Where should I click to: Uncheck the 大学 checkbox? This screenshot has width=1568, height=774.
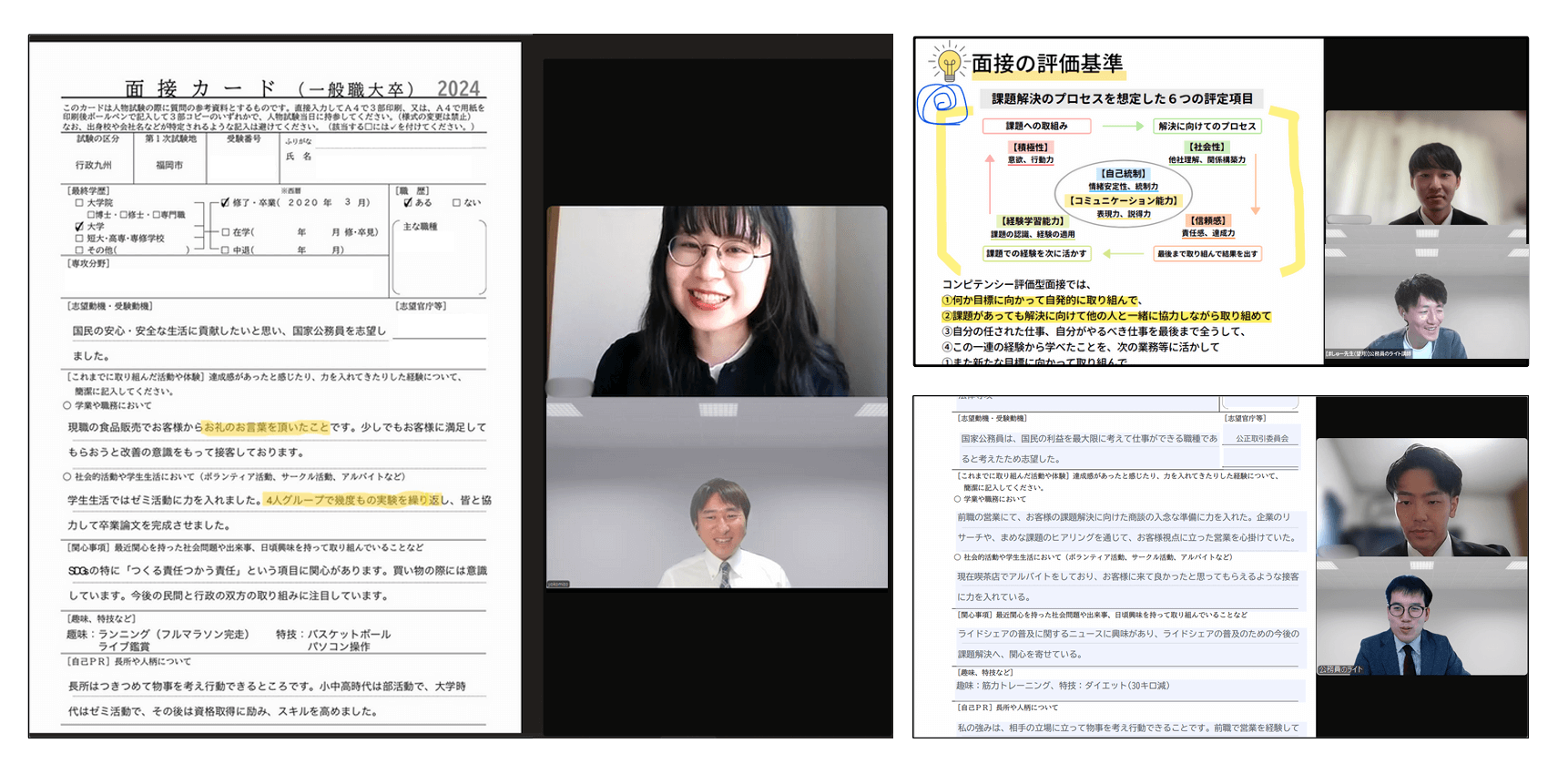(79, 226)
